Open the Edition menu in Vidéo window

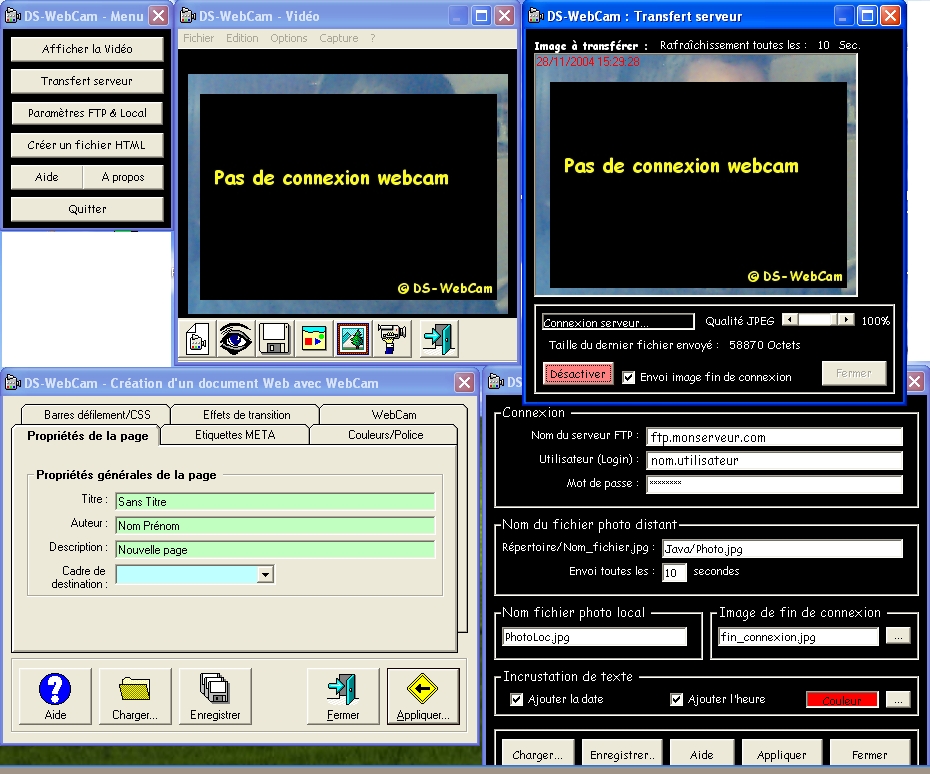[242, 38]
